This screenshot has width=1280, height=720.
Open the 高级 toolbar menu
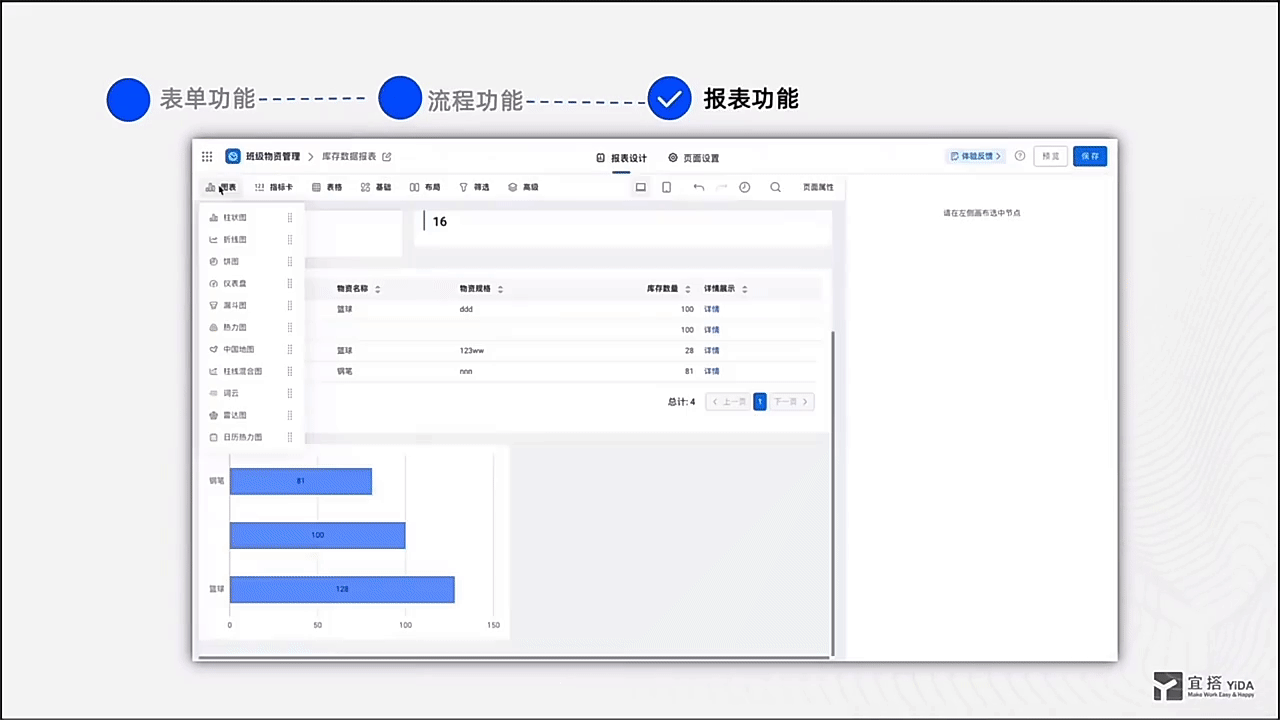point(523,187)
